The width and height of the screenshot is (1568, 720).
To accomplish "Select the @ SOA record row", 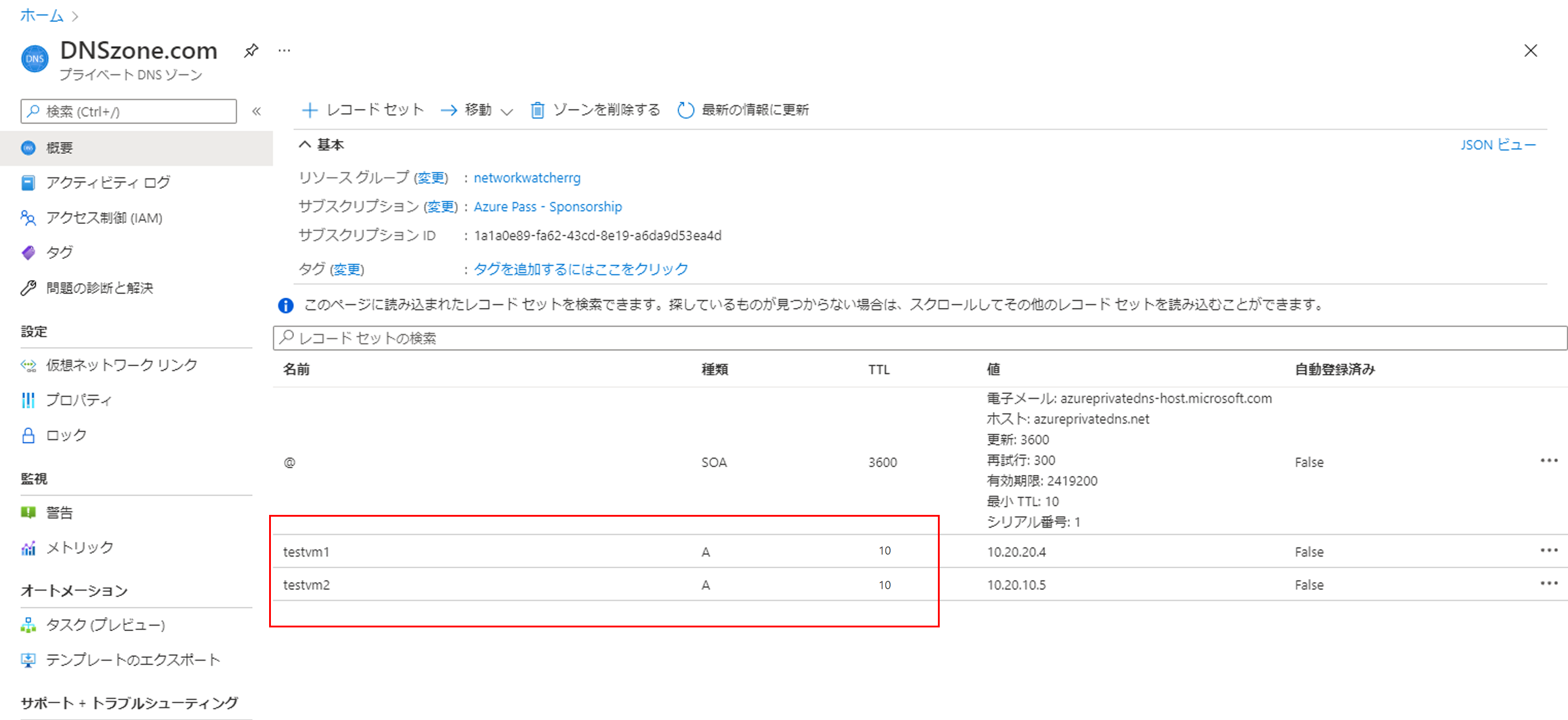I will point(919,461).
